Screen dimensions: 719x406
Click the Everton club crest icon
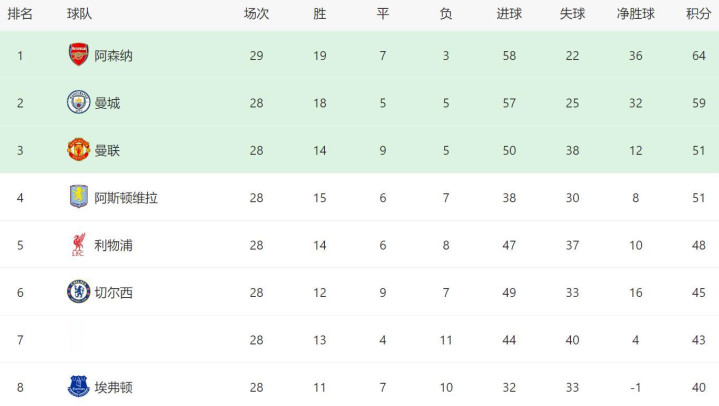point(78,386)
